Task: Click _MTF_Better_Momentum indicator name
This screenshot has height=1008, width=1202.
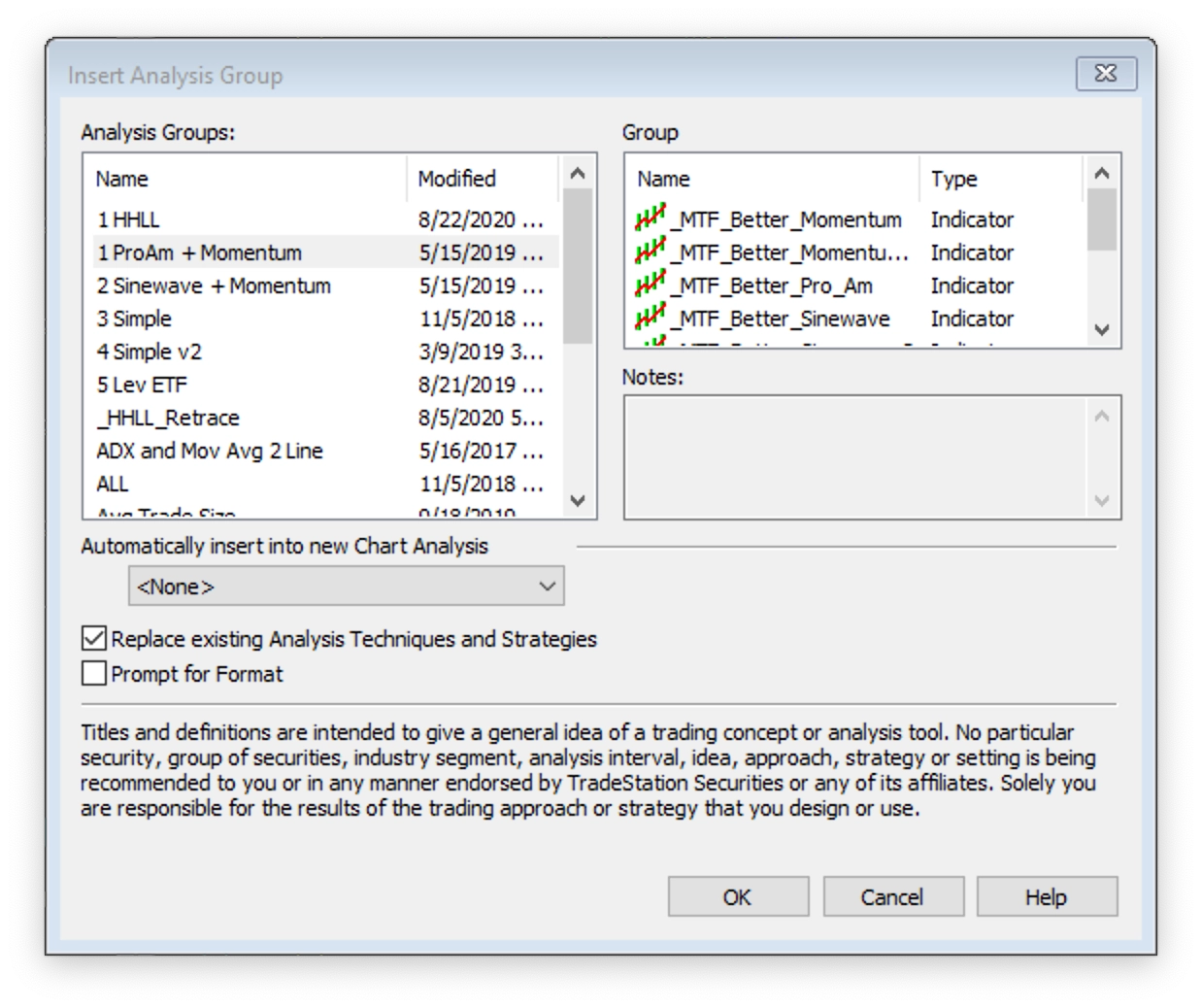Action: coord(786,219)
